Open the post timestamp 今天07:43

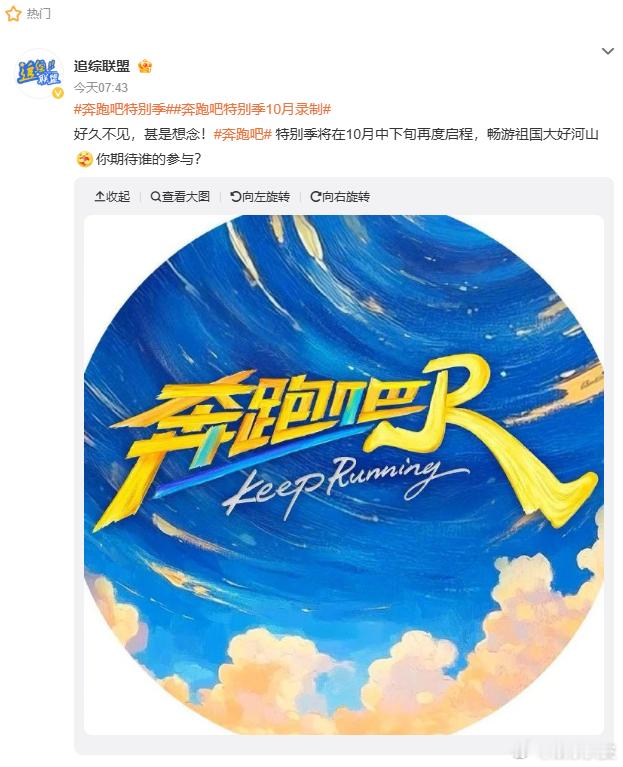101,88
